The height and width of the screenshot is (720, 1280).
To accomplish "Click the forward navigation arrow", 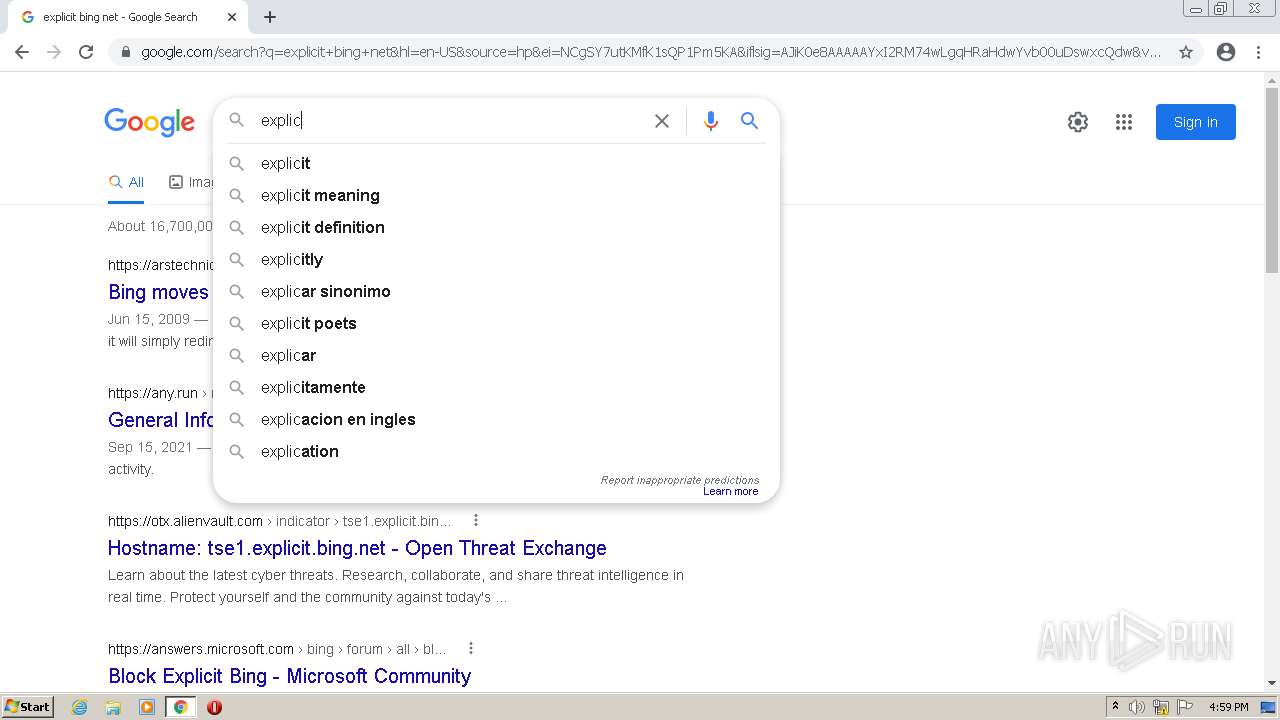I will pos(54,52).
